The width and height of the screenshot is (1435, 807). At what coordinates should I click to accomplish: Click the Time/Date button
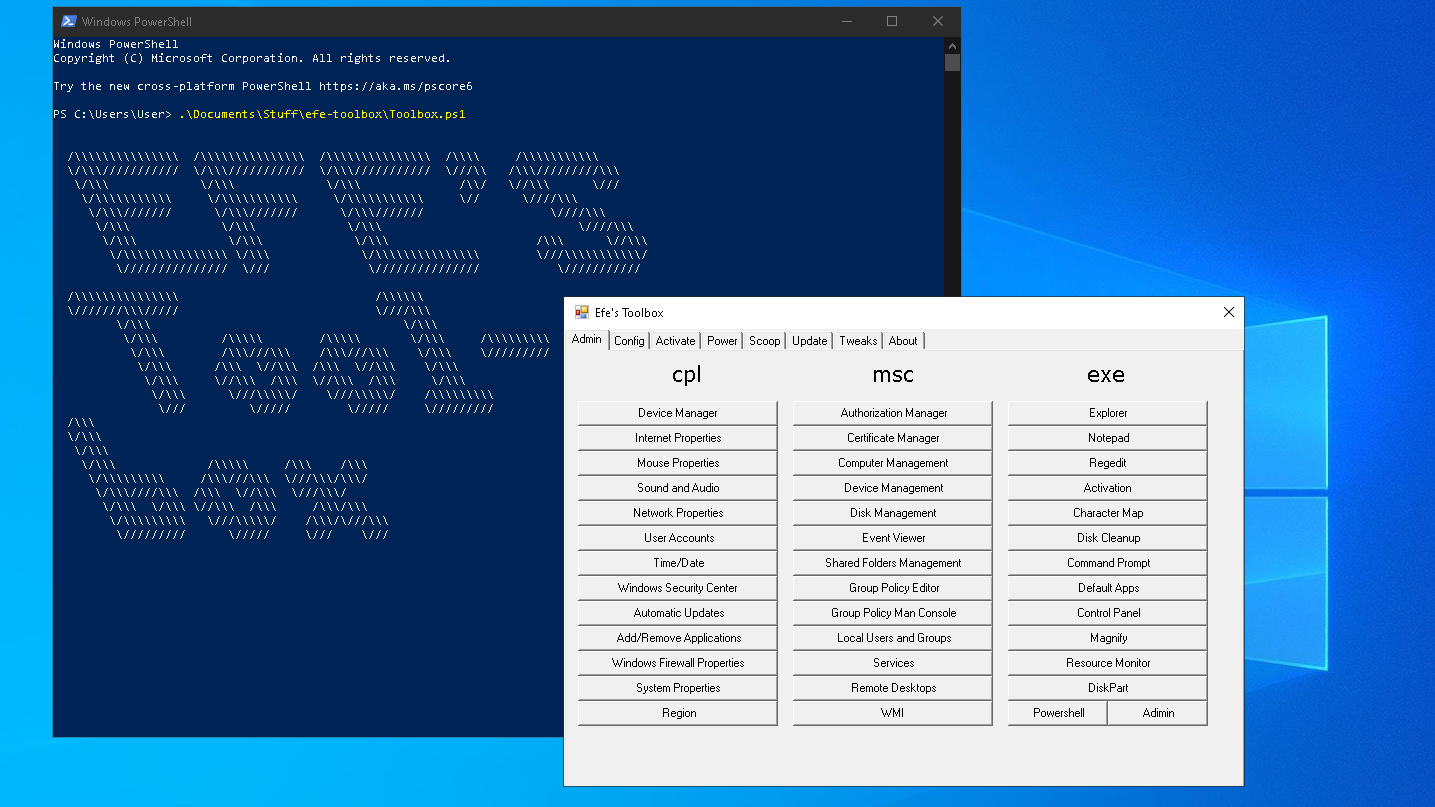click(678, 563)
